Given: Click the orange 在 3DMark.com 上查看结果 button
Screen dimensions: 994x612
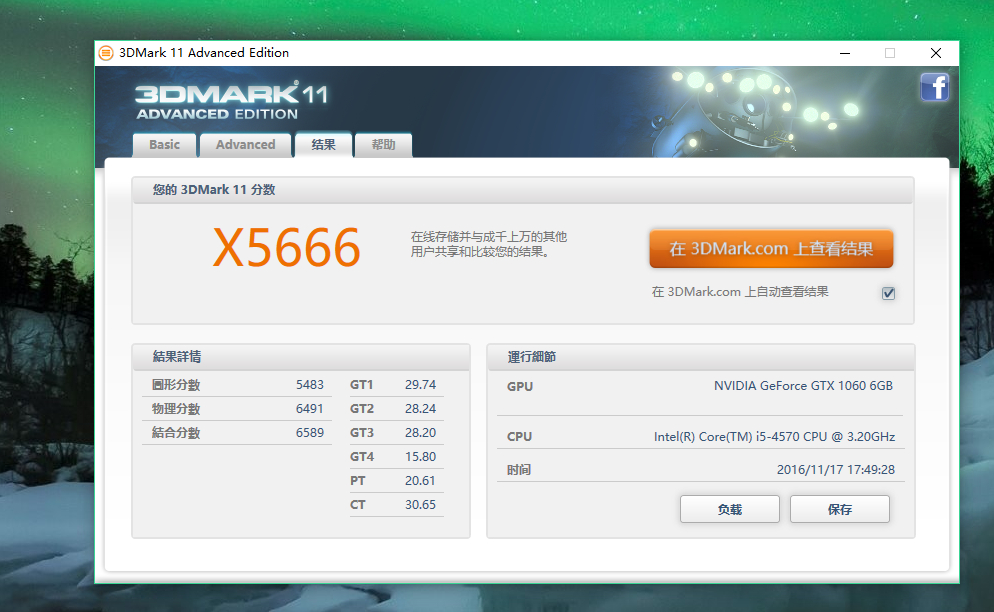Looking at the screenshot, I should pyautogui.click(x=771, y=249).
